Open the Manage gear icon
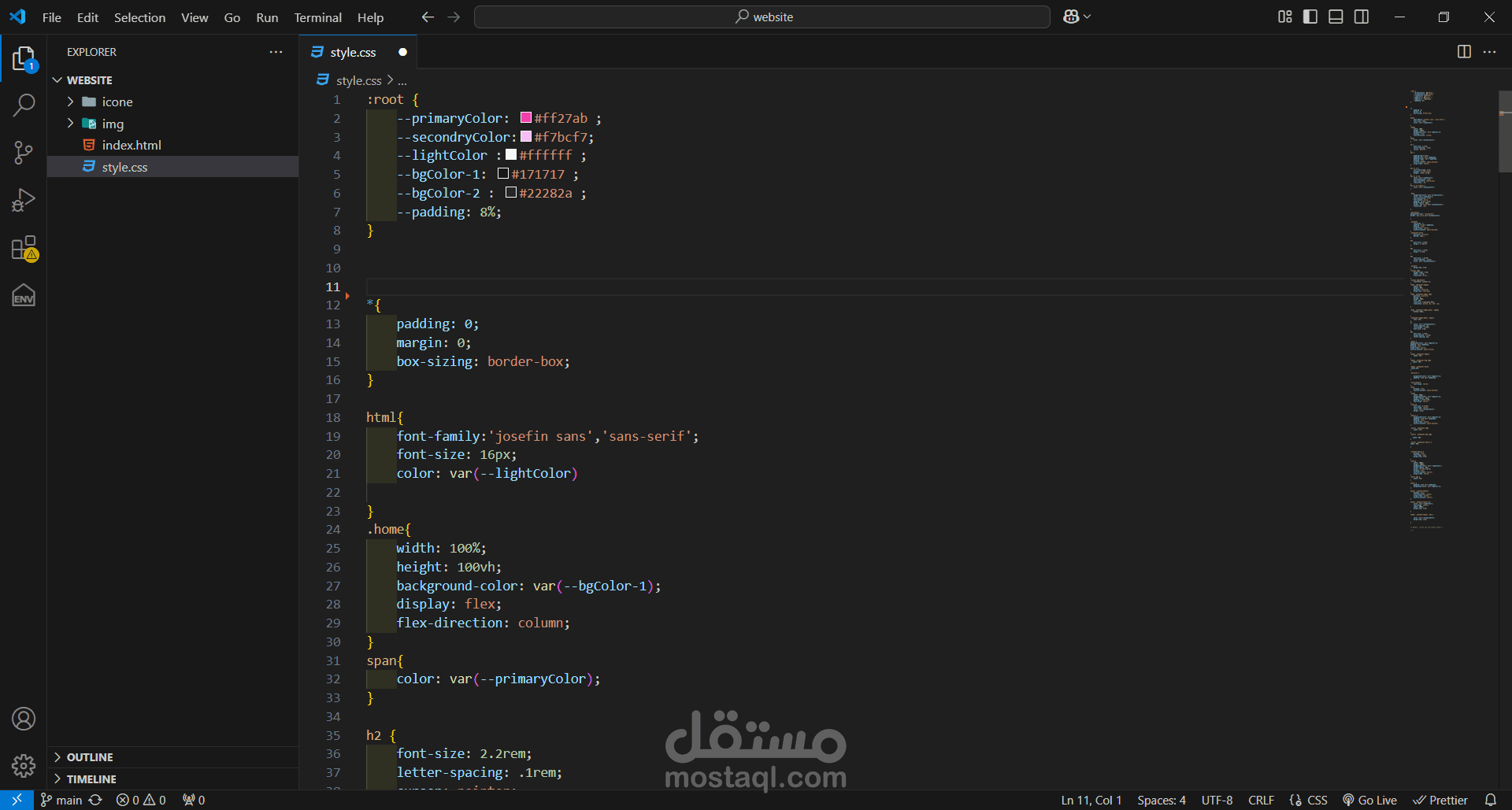 tap(24, 765)
